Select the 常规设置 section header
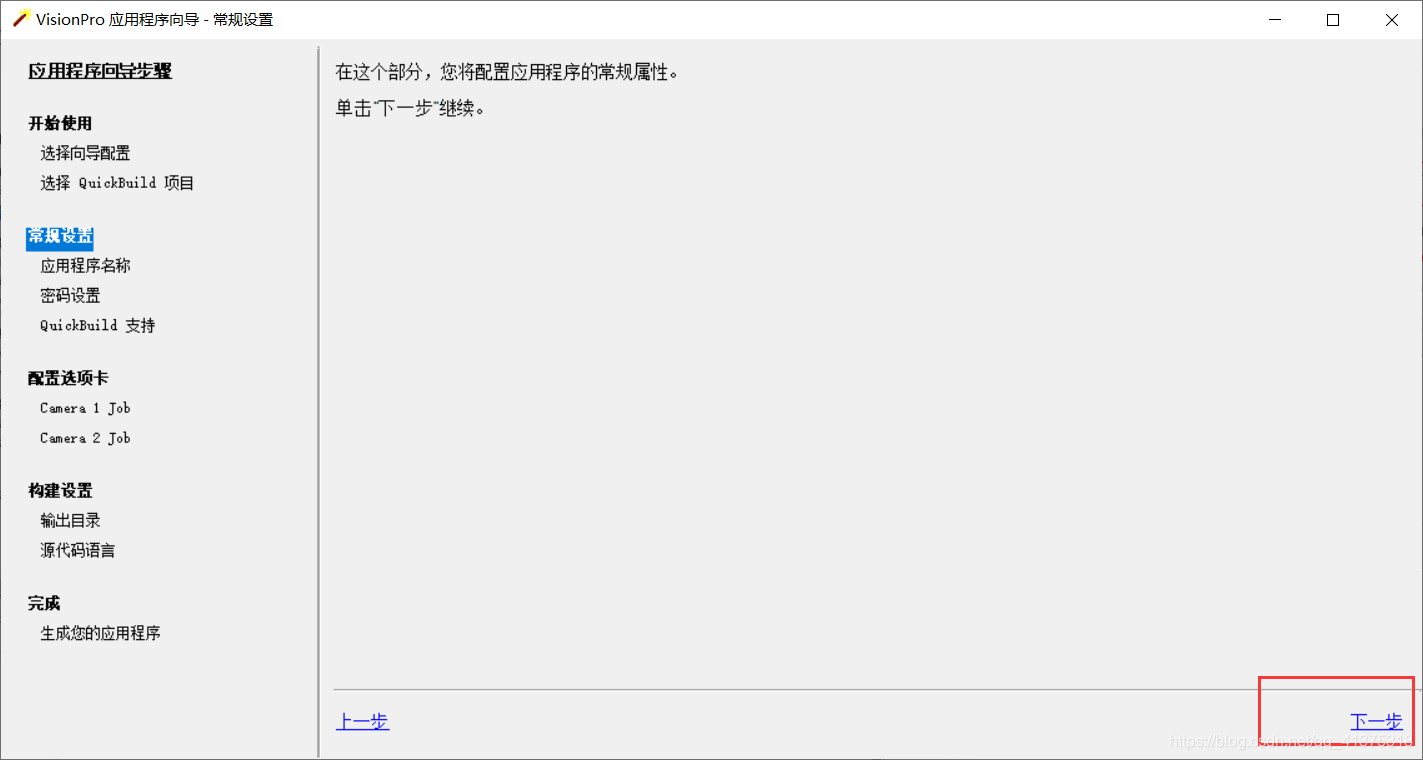This screenshot has height=760, width=1423. pyautogui.click(x=60, y=237)
